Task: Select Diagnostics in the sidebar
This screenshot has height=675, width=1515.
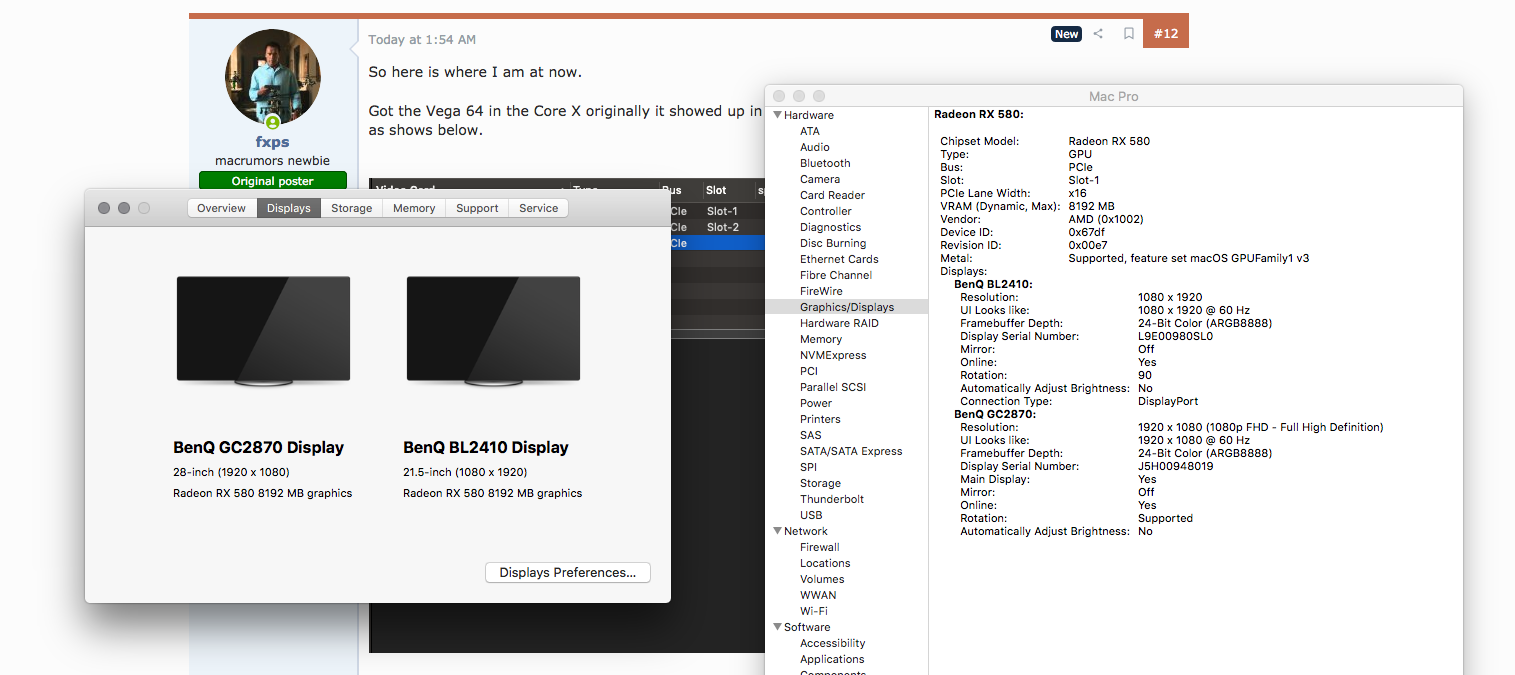Action: coord(830,227)
